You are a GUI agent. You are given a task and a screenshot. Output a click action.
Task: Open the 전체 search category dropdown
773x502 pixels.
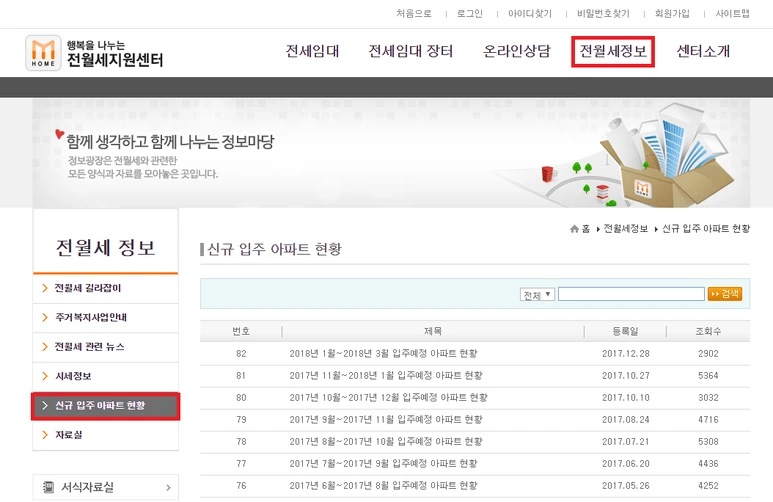(x=537, y=294)
